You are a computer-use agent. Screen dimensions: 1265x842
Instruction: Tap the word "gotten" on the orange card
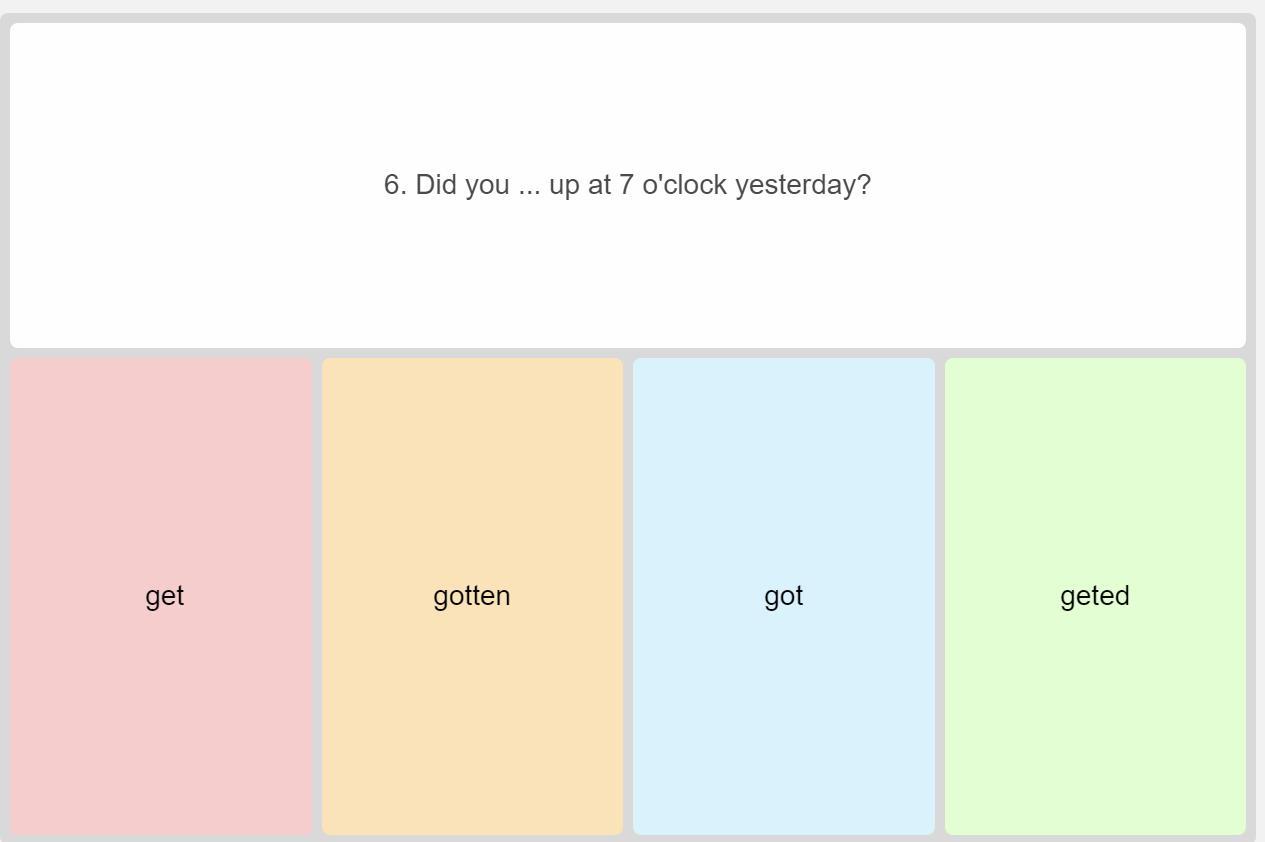coord(472,596)
